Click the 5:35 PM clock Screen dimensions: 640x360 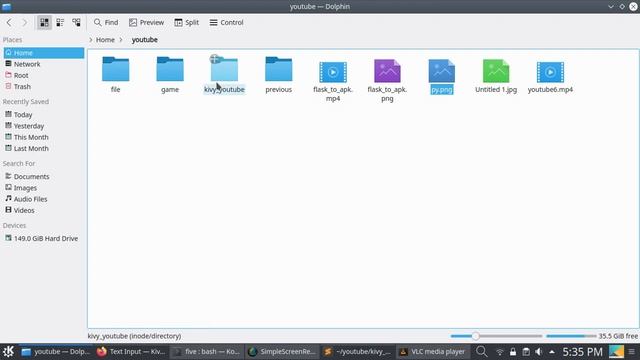pyautogui.click(x=582, y=352)
